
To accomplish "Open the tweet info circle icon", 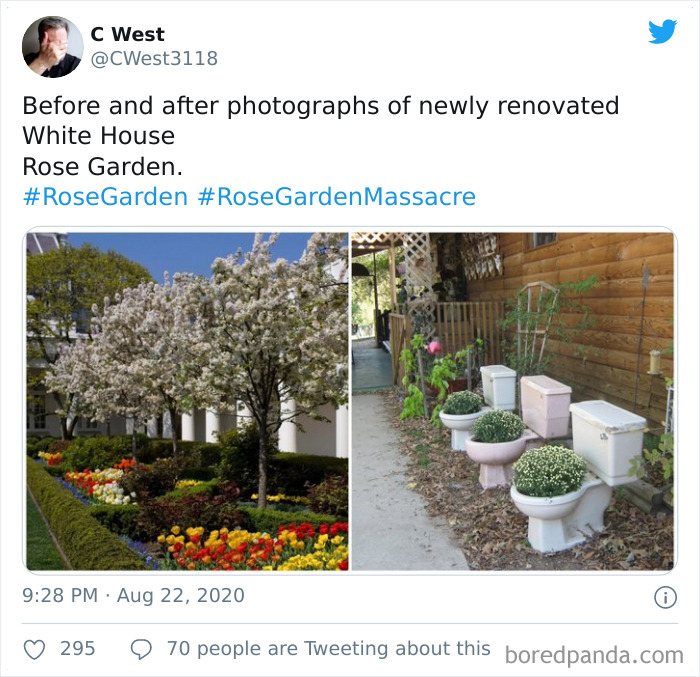I will (665, 597).
